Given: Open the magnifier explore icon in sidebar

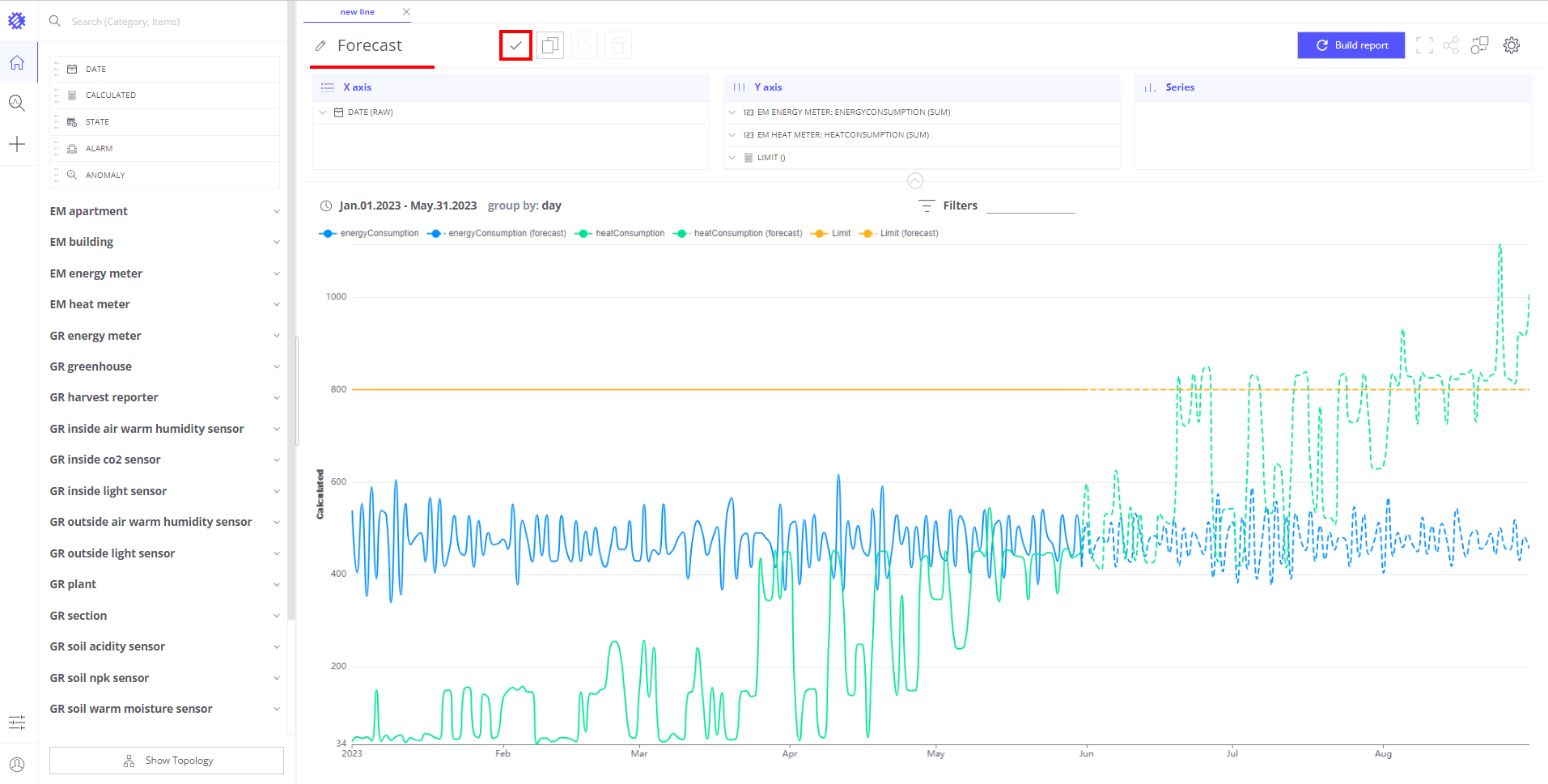Looking at the screenshot, I should pos(17,103).
